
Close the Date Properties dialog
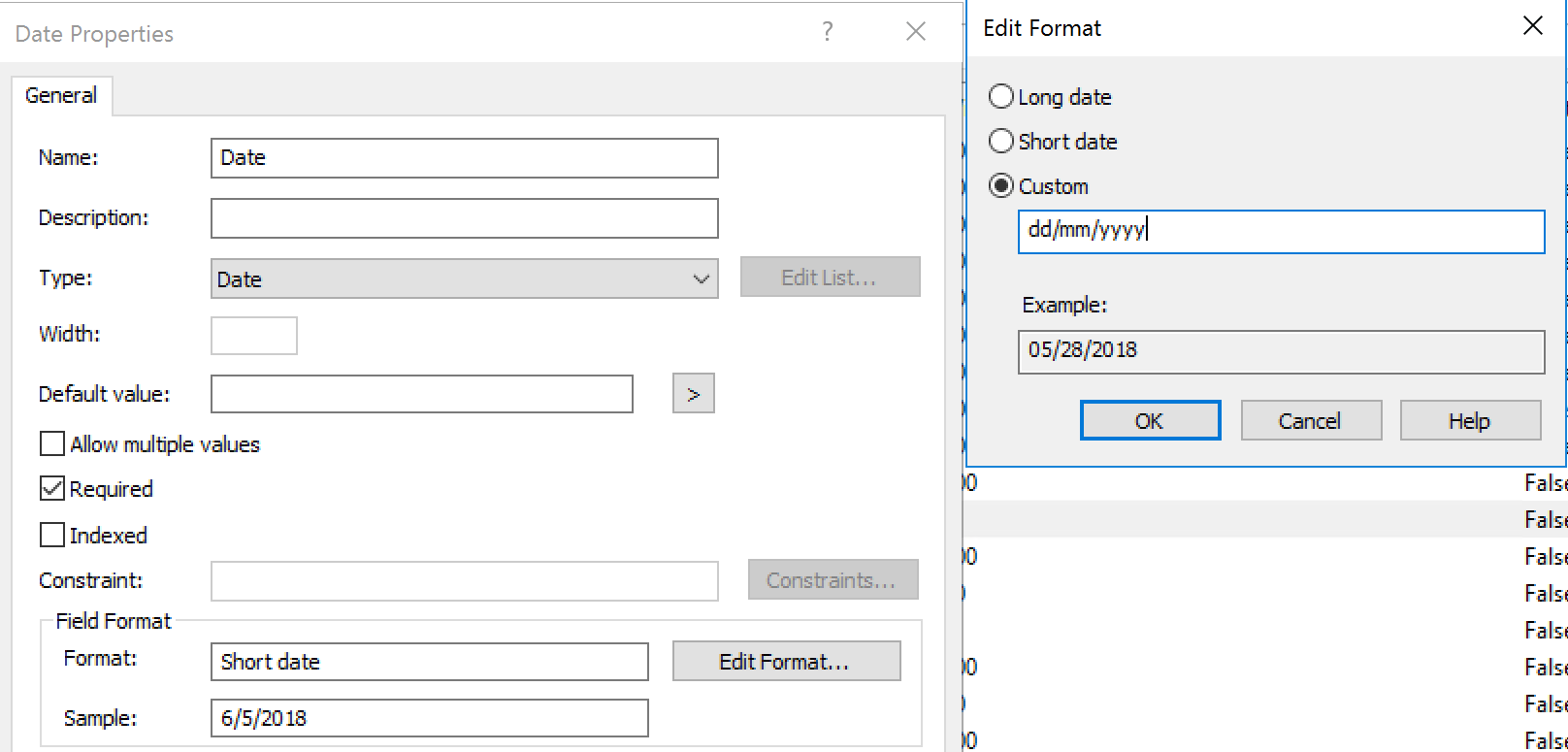pyautogui.click(x=915, y=32)
